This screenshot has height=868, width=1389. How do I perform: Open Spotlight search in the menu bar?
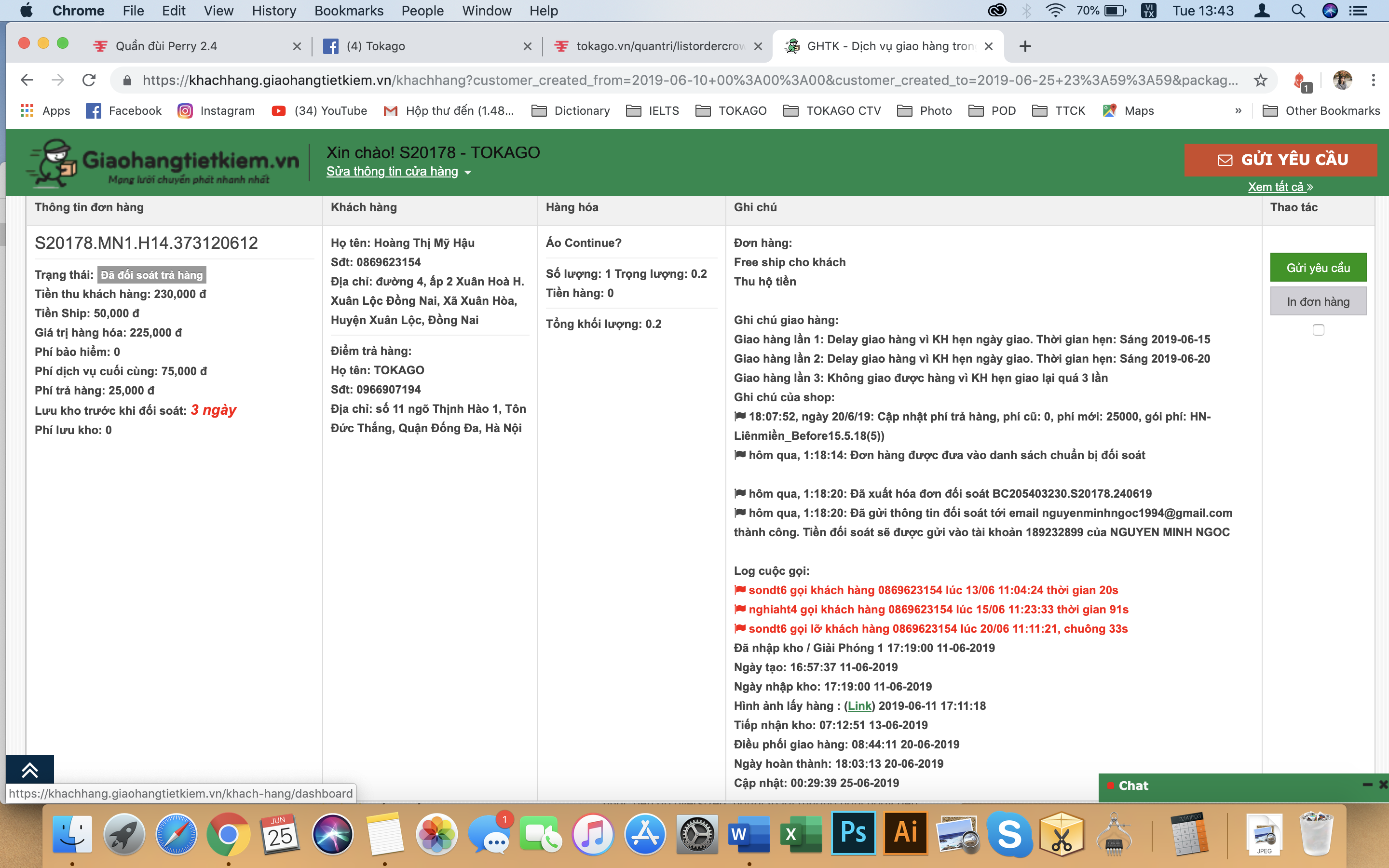coord(1298,10)
